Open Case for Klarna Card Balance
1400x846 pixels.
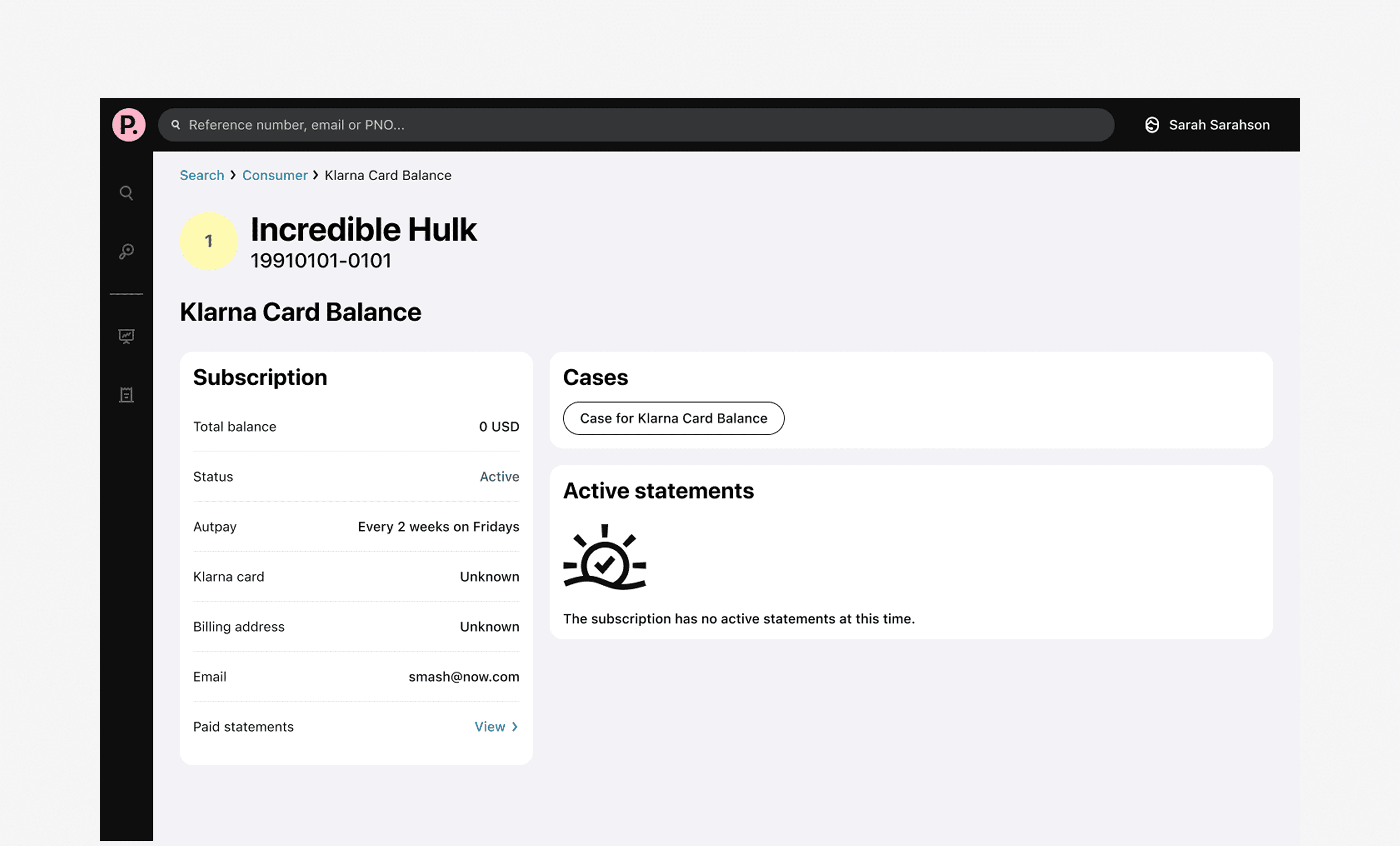pyautogui.click(x=673, y=419)
